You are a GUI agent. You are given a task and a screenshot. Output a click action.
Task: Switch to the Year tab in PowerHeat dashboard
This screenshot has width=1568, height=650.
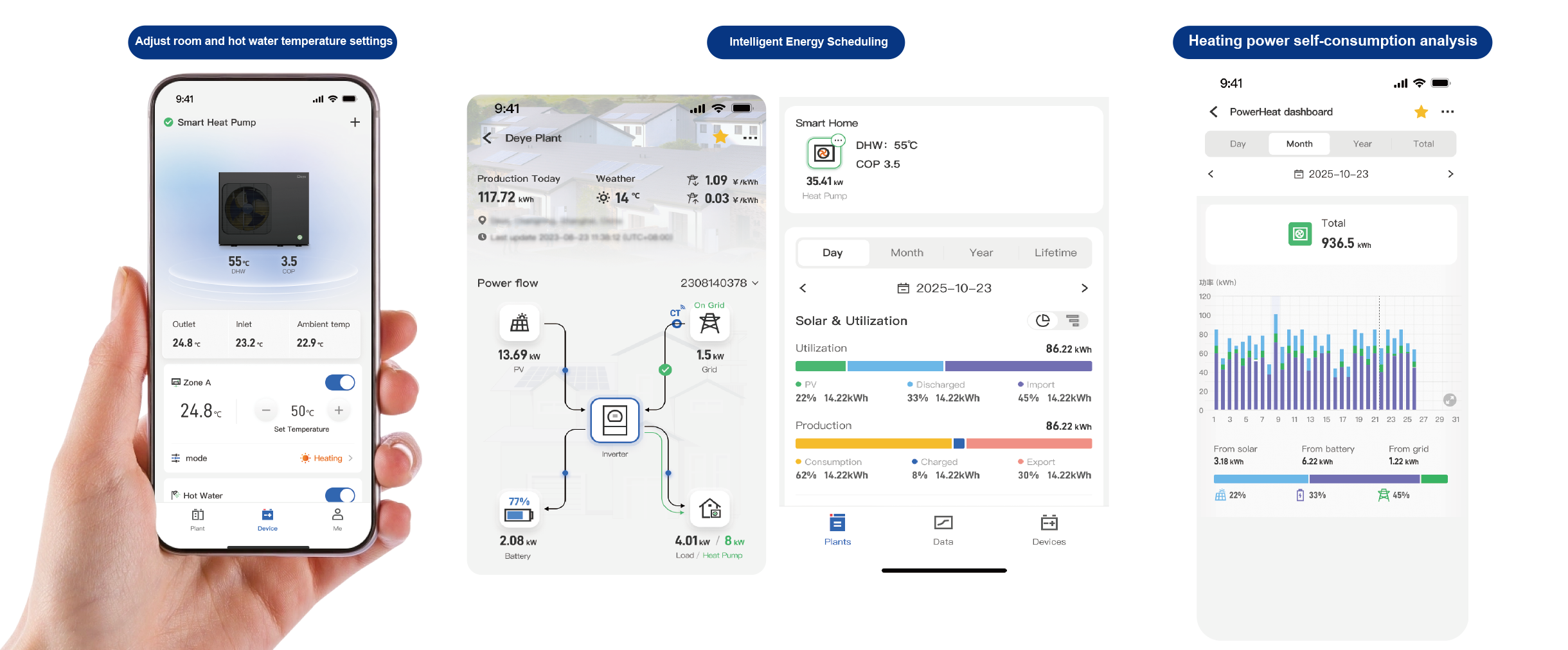pos(1362,144)
